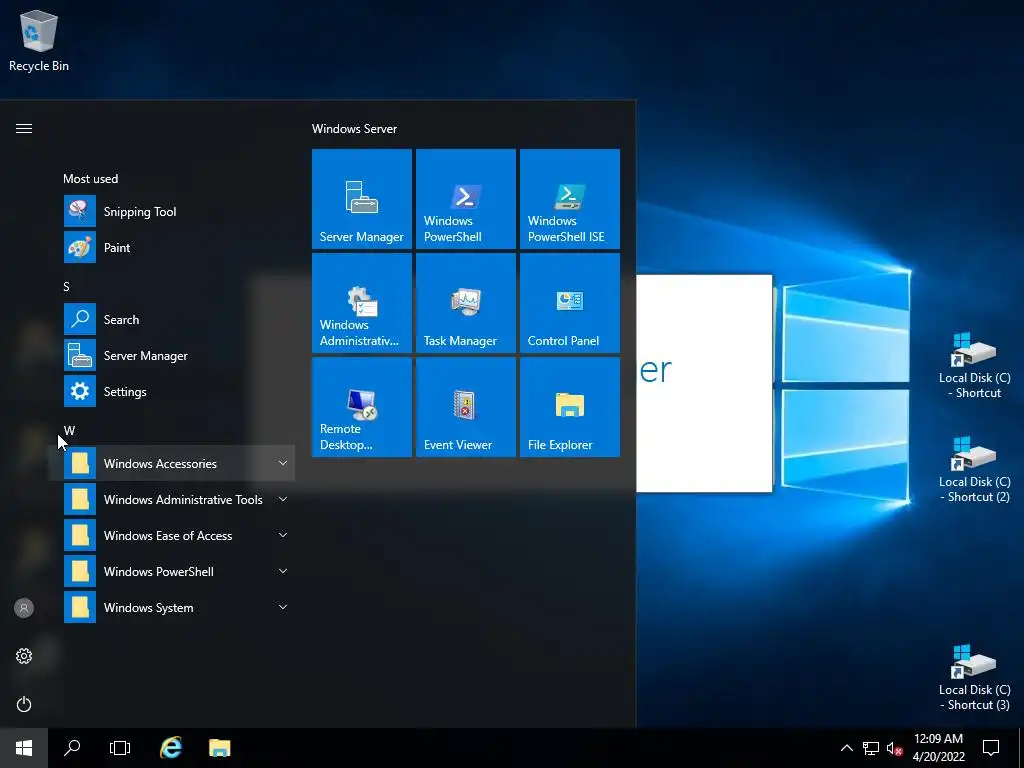The image size is (1024, 768).
Task: Launch the Task Manager tile
Action: point(466,303)
